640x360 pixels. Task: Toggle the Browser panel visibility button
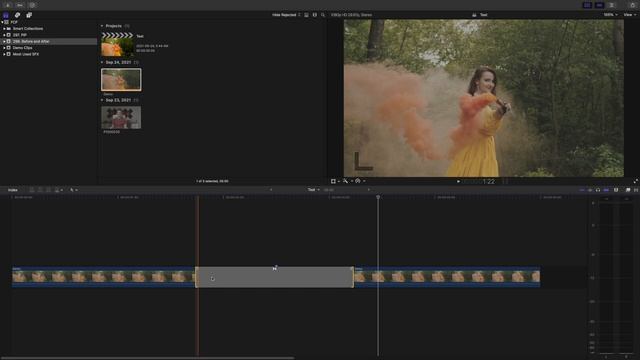(587, 5)
